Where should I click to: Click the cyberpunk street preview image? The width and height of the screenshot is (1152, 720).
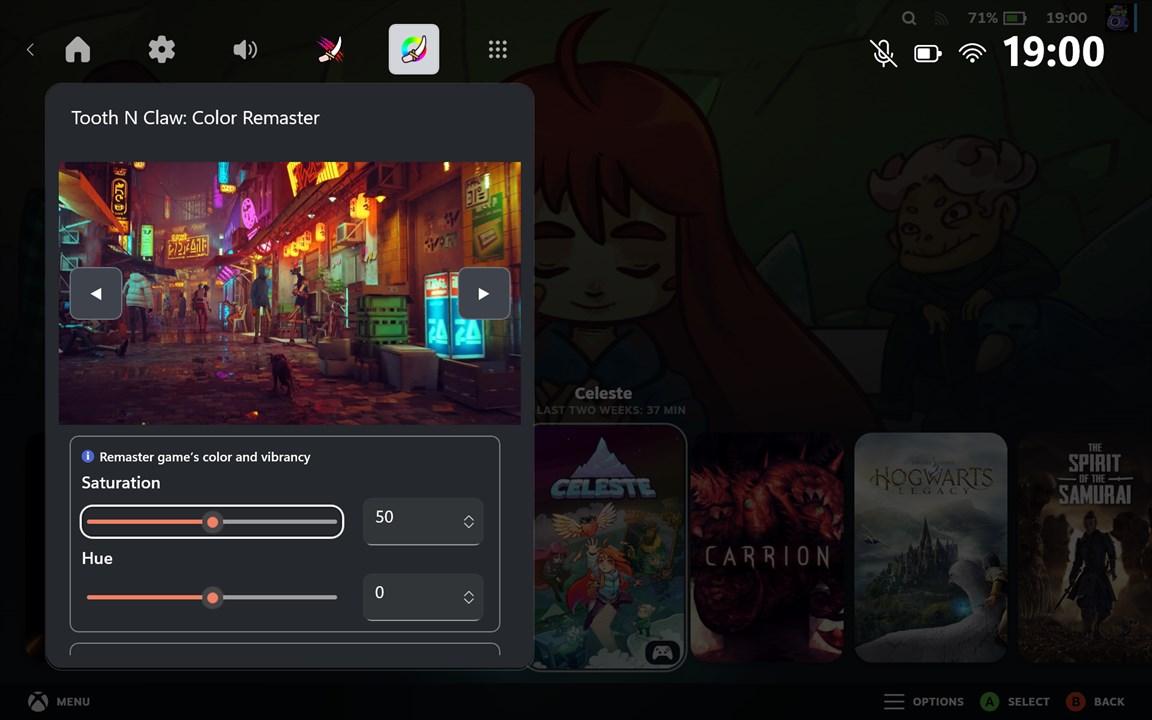pos(289,293)
